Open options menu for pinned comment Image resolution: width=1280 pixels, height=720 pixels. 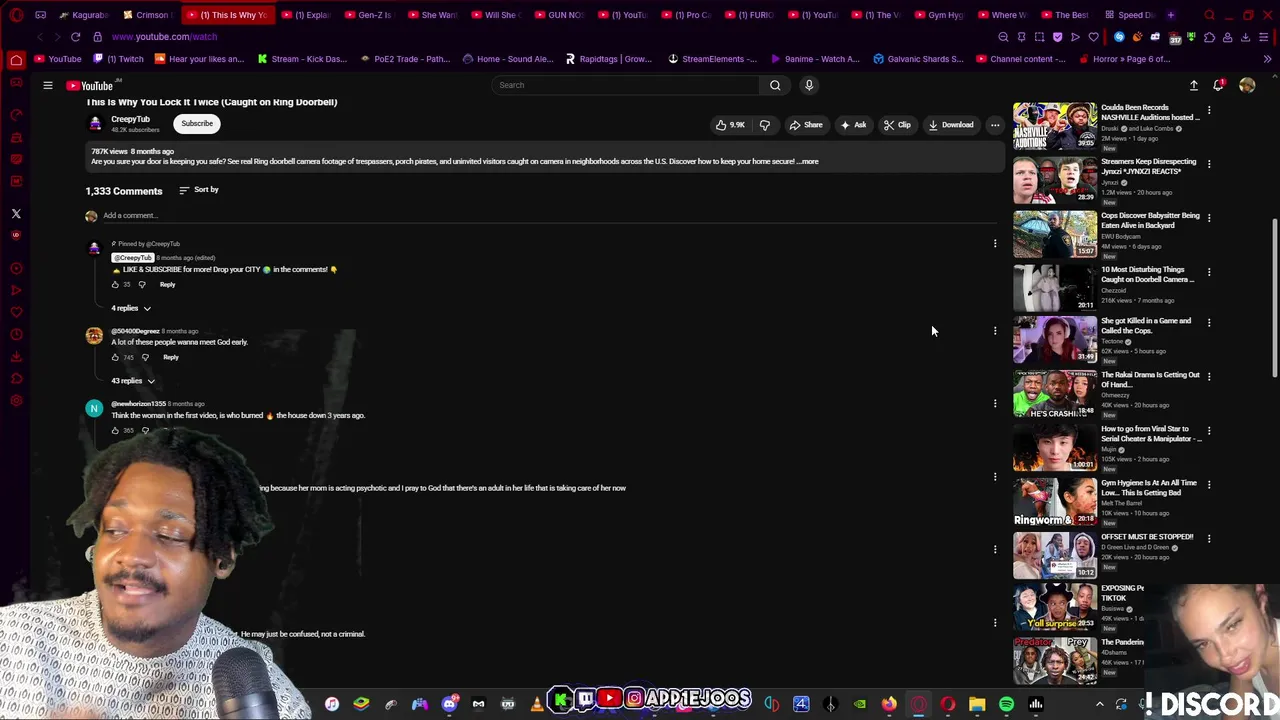(995, 243)
